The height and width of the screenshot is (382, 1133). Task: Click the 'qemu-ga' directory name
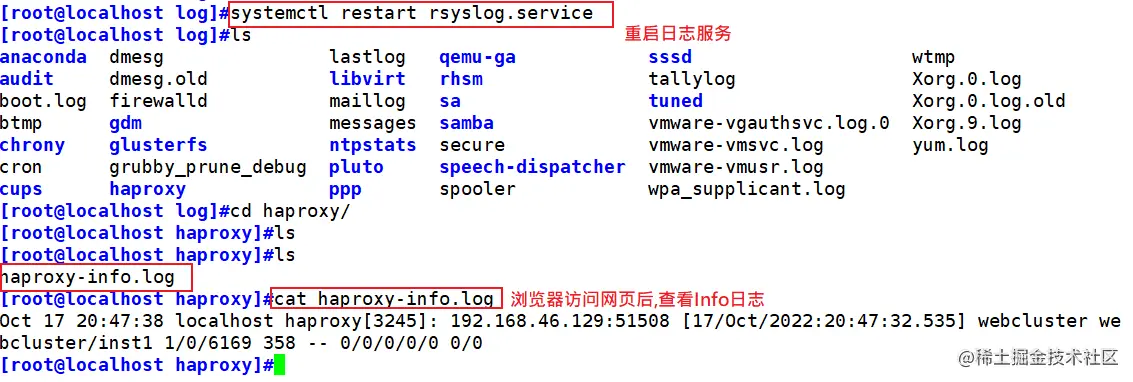(x=478, y=57)
